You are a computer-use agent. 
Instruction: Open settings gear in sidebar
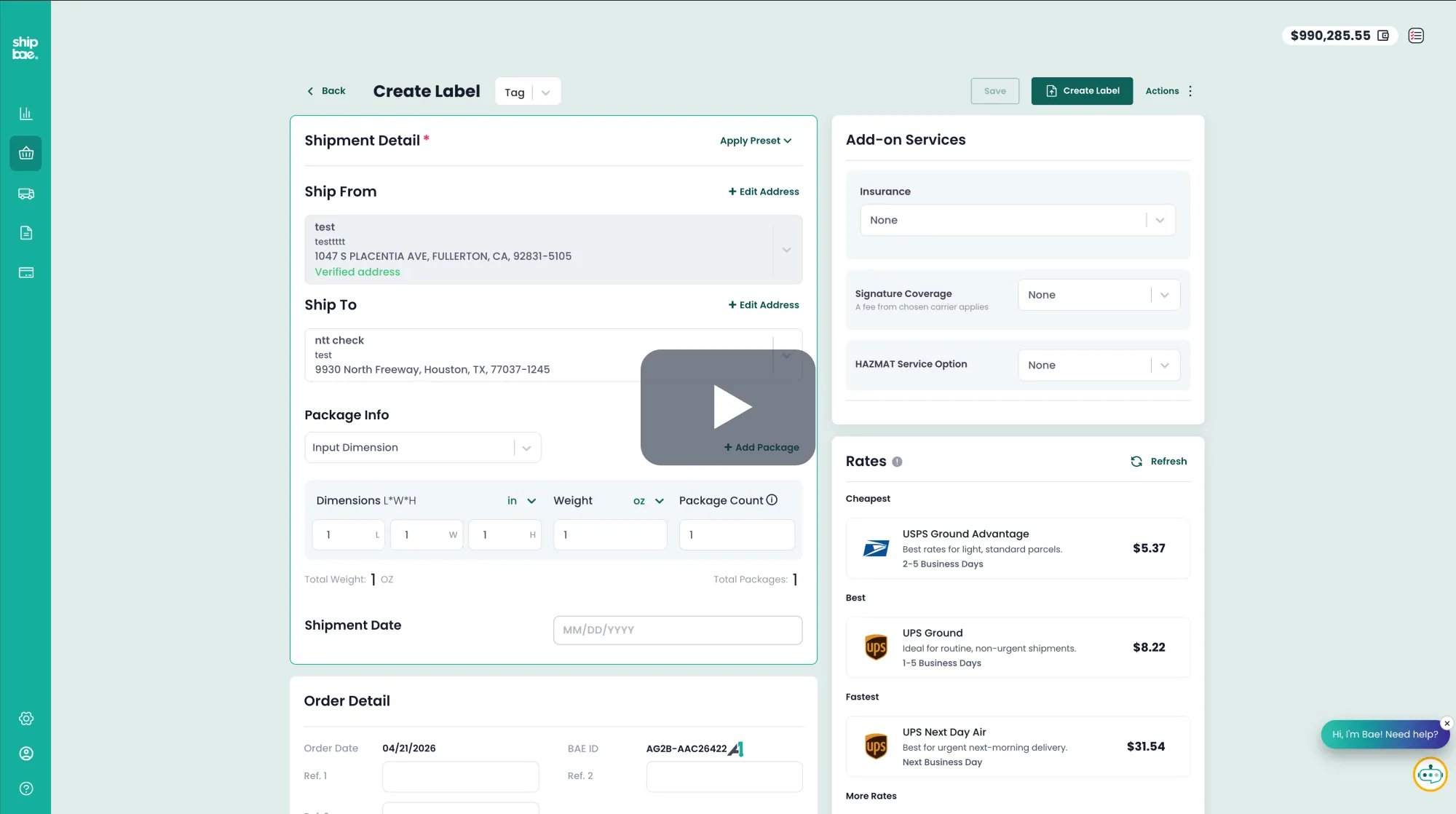25,719
